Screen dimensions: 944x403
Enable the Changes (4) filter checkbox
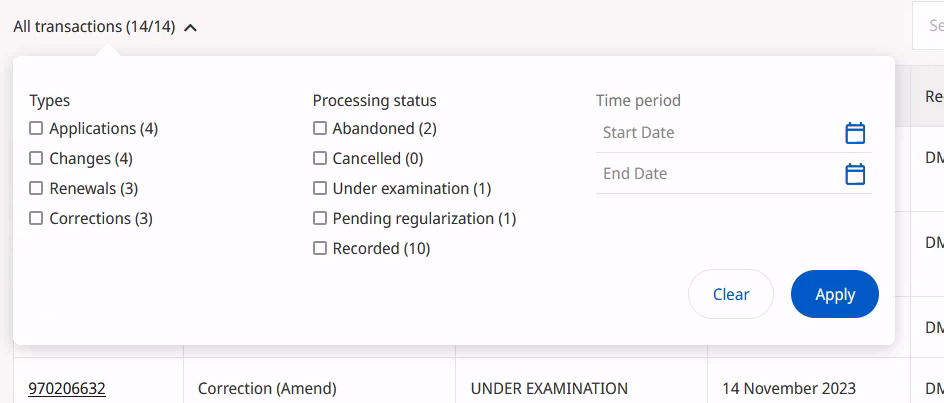[37, 158]
